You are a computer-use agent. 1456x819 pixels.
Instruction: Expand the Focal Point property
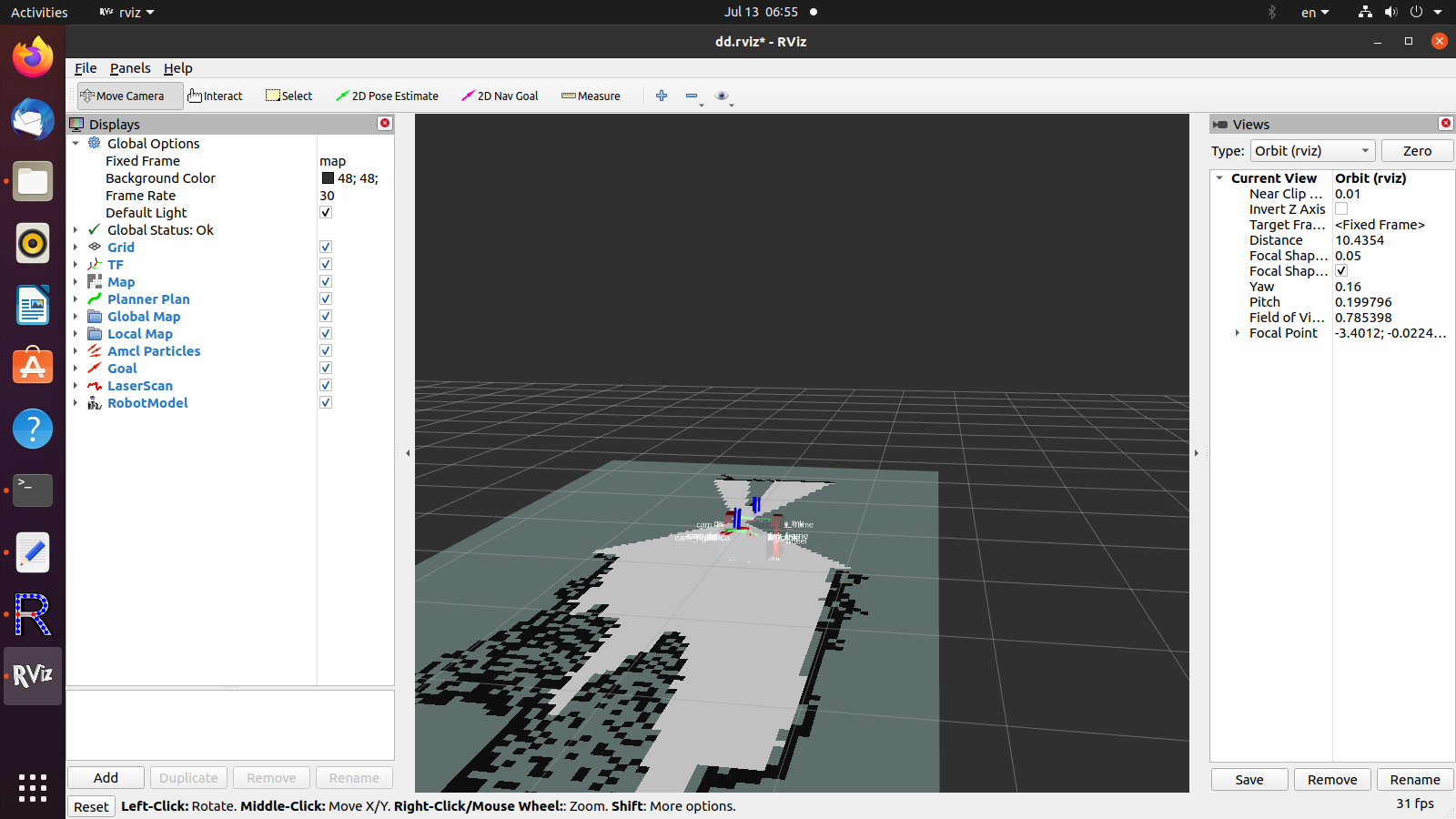[1238, 333]
